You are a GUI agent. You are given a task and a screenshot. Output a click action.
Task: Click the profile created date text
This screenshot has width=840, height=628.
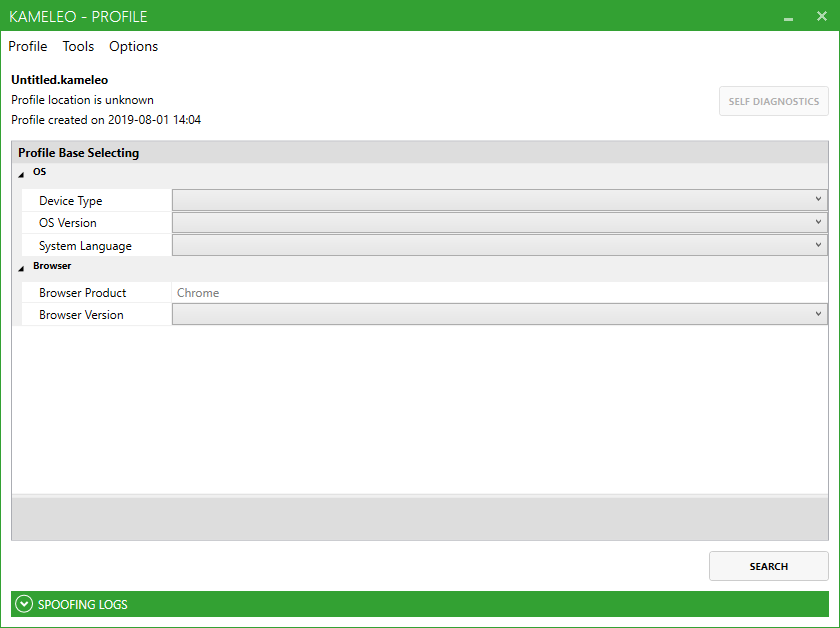click(x=106, y=120)
